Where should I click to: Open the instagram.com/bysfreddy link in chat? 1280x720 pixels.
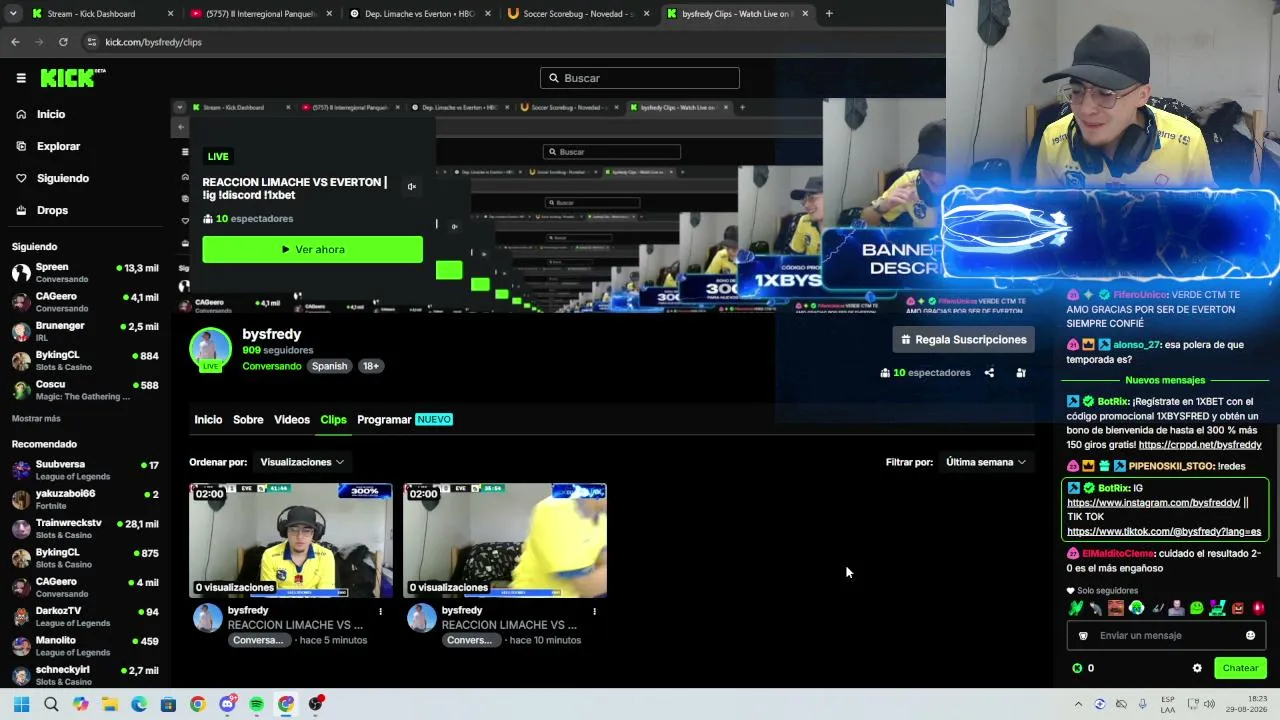1153,503
